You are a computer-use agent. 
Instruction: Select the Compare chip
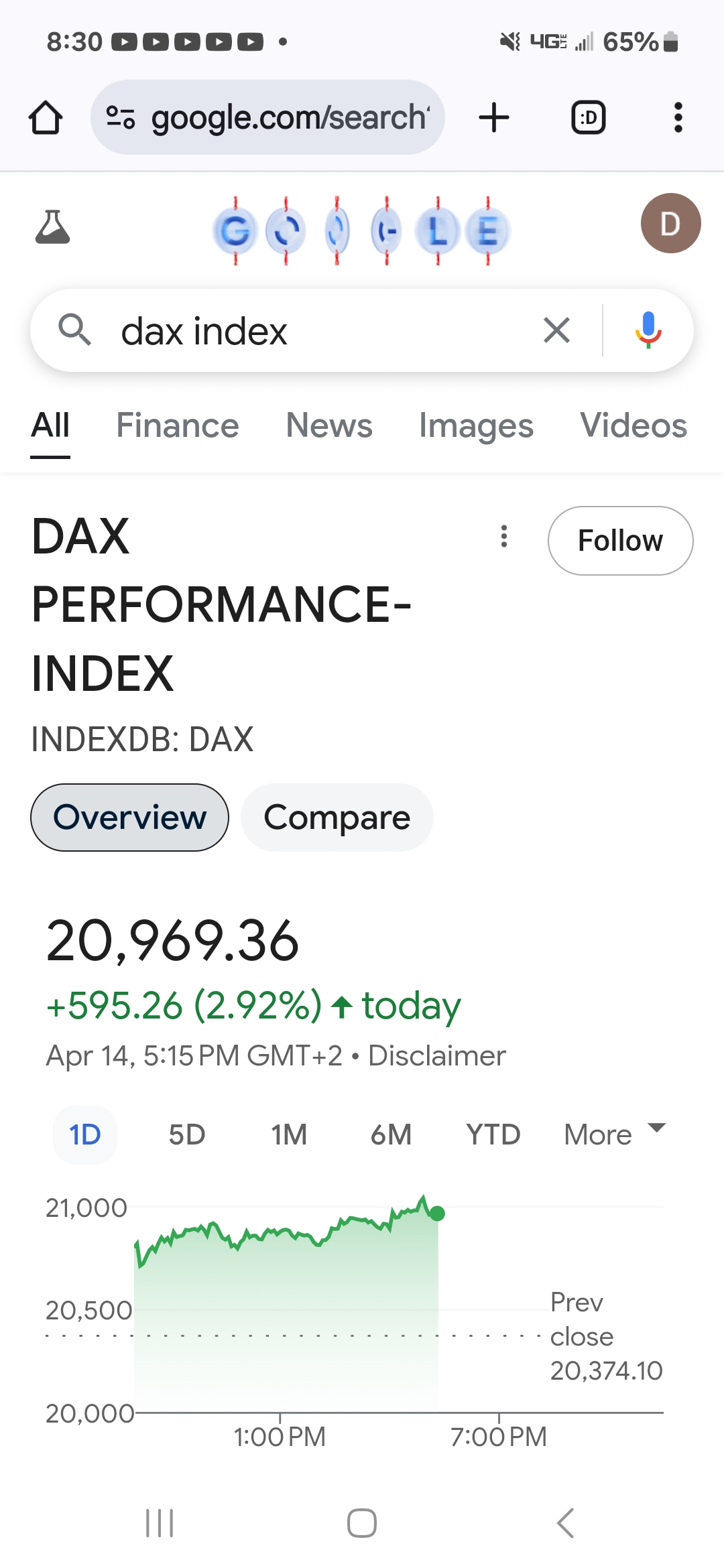pyautogui.click(x=337, y=818)
